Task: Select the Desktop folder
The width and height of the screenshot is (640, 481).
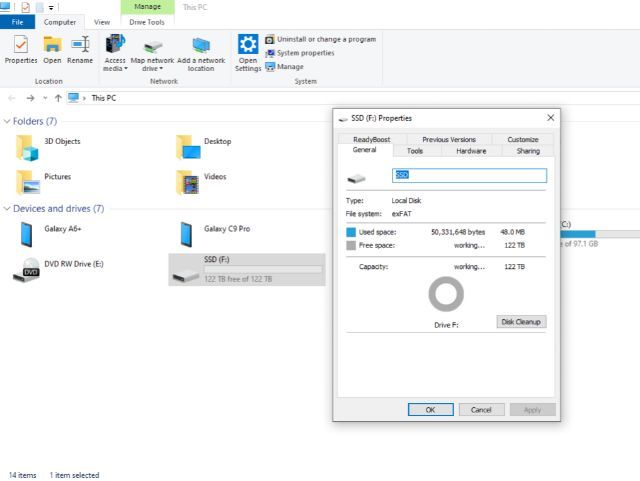Action: (204, 147)
